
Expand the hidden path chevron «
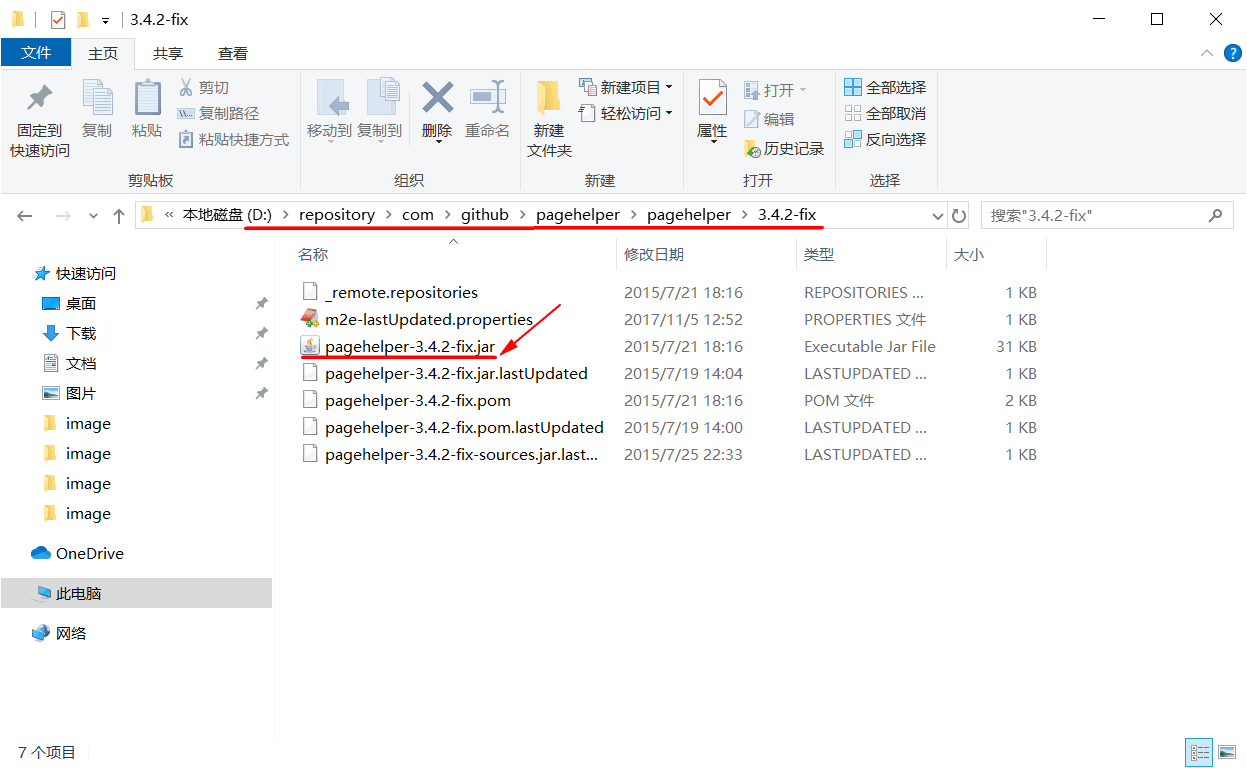click(169, 215)
